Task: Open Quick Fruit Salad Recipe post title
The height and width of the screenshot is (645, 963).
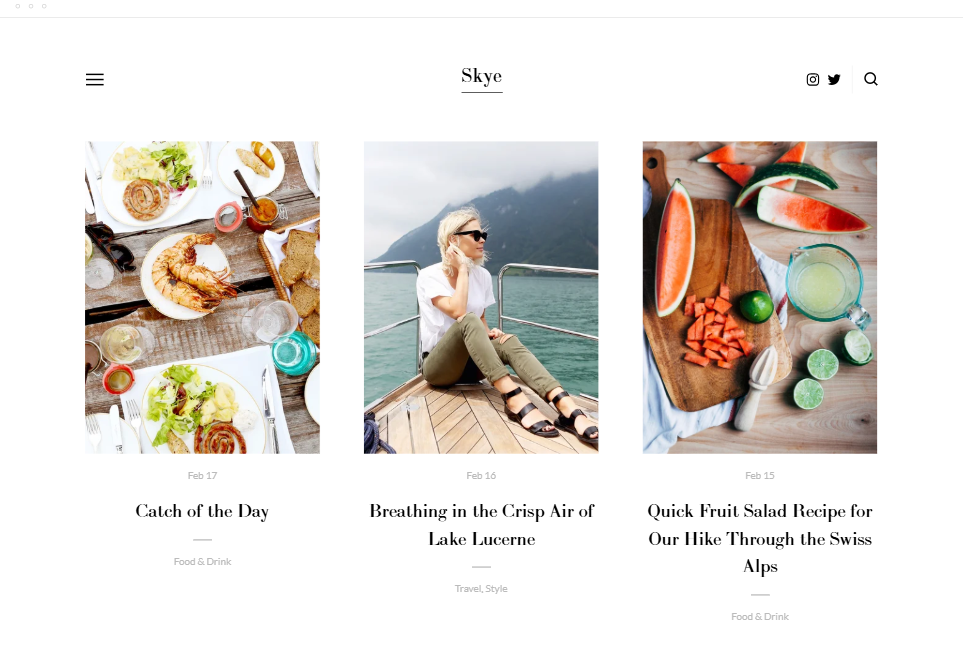Action: pos(760,538)
